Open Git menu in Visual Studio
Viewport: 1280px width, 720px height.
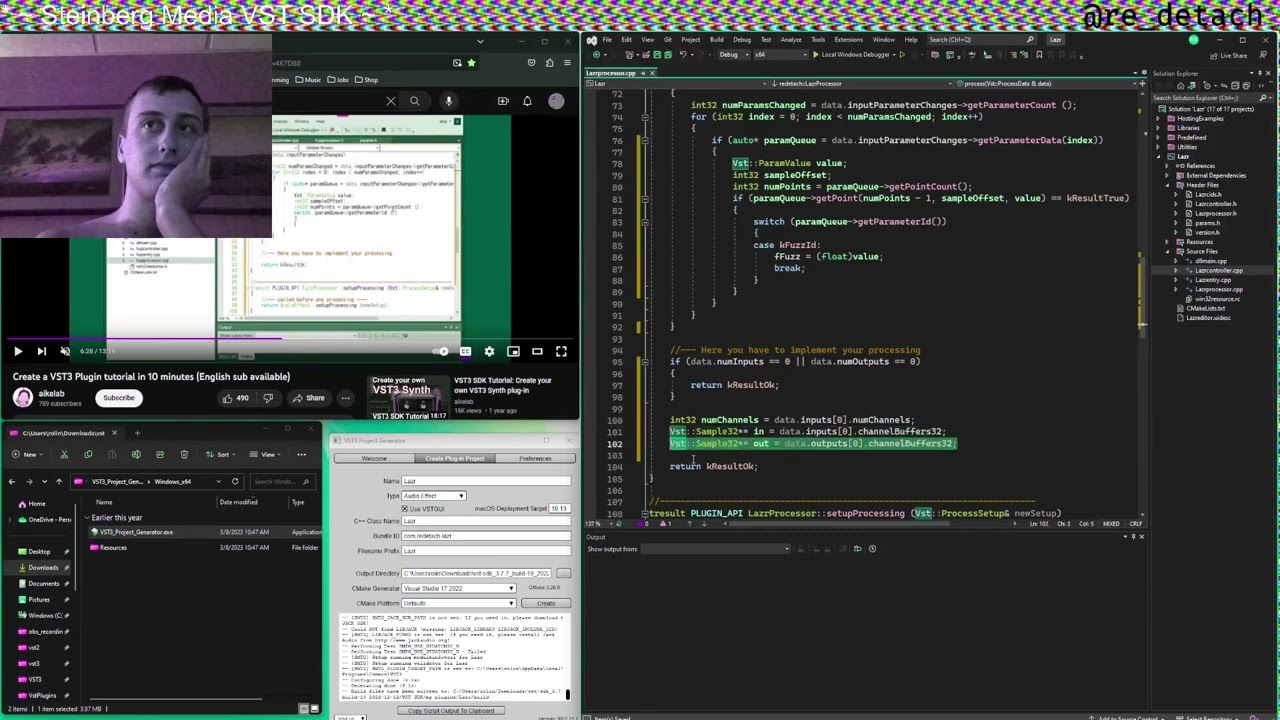(x=670, y=40)
